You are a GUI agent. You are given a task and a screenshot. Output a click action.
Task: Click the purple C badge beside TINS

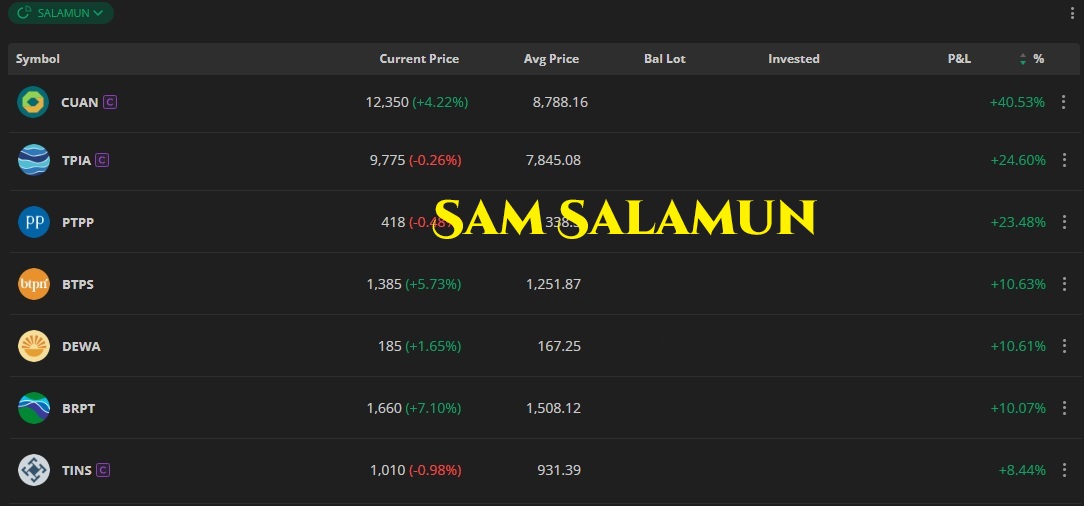tap(103, 470)
